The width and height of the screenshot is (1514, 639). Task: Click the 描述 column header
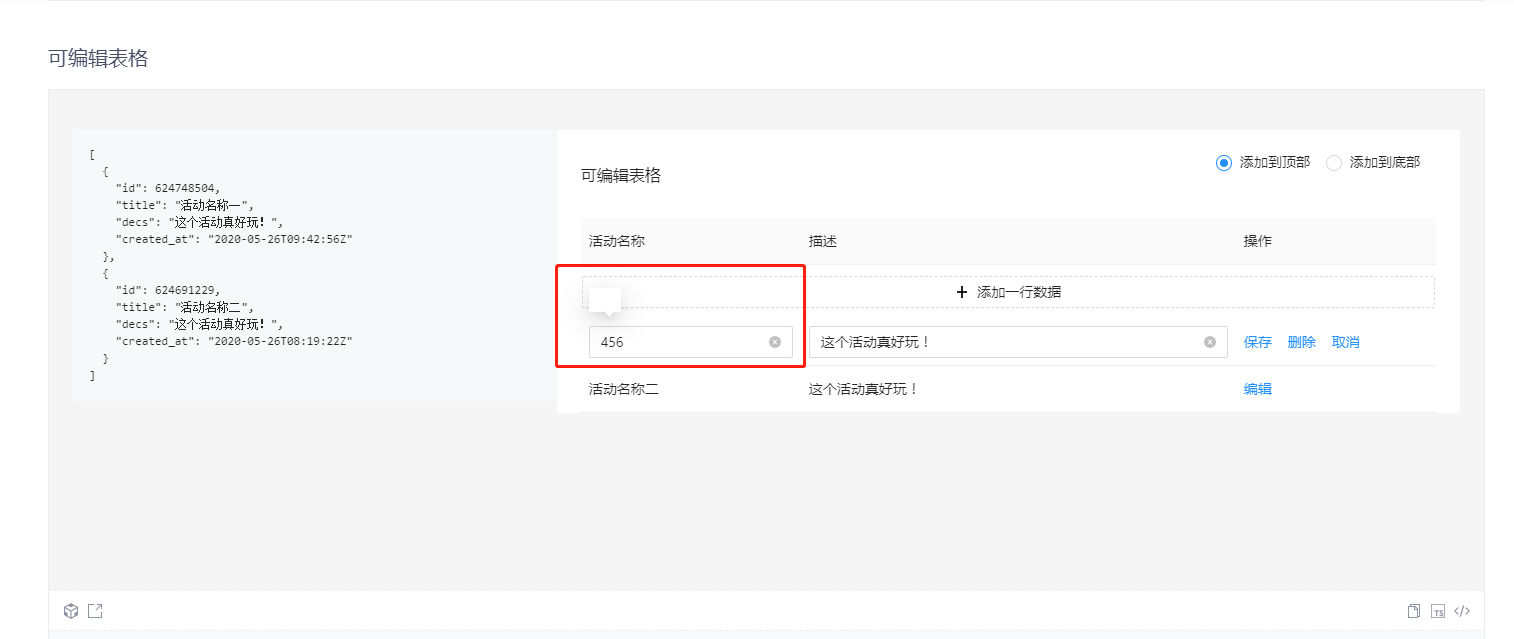[x=822, y=242]
